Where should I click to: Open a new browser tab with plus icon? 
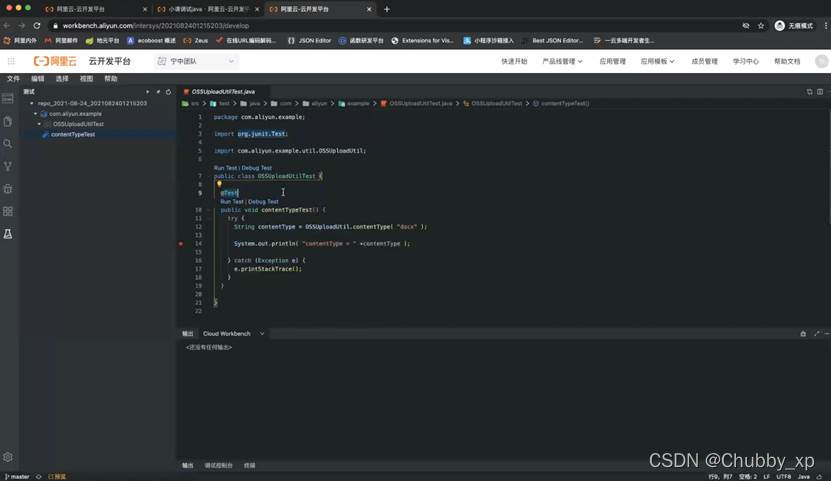[x=387, y=9]
